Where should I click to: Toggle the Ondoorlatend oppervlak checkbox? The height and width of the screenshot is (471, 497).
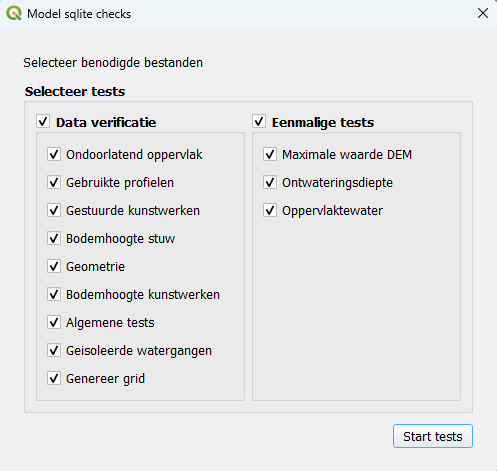(54, 155)
